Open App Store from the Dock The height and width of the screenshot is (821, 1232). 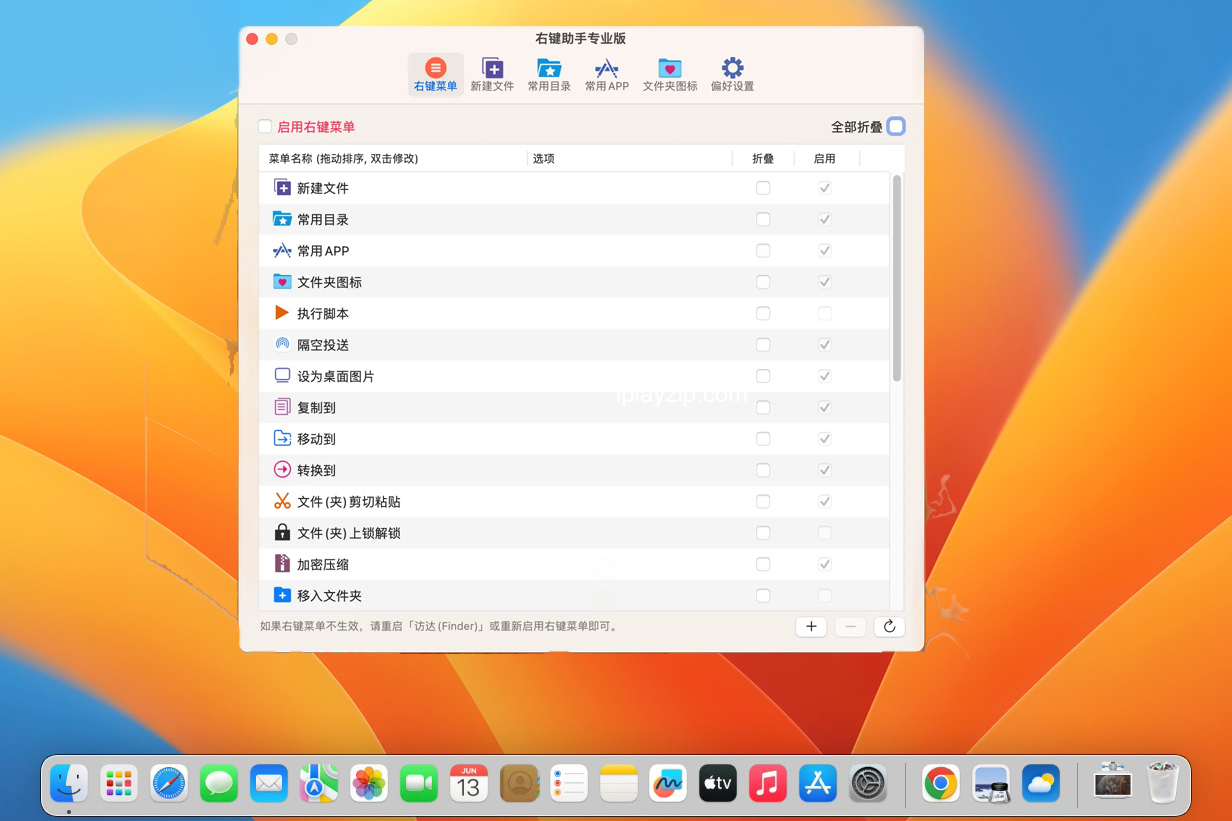(818, 784)
